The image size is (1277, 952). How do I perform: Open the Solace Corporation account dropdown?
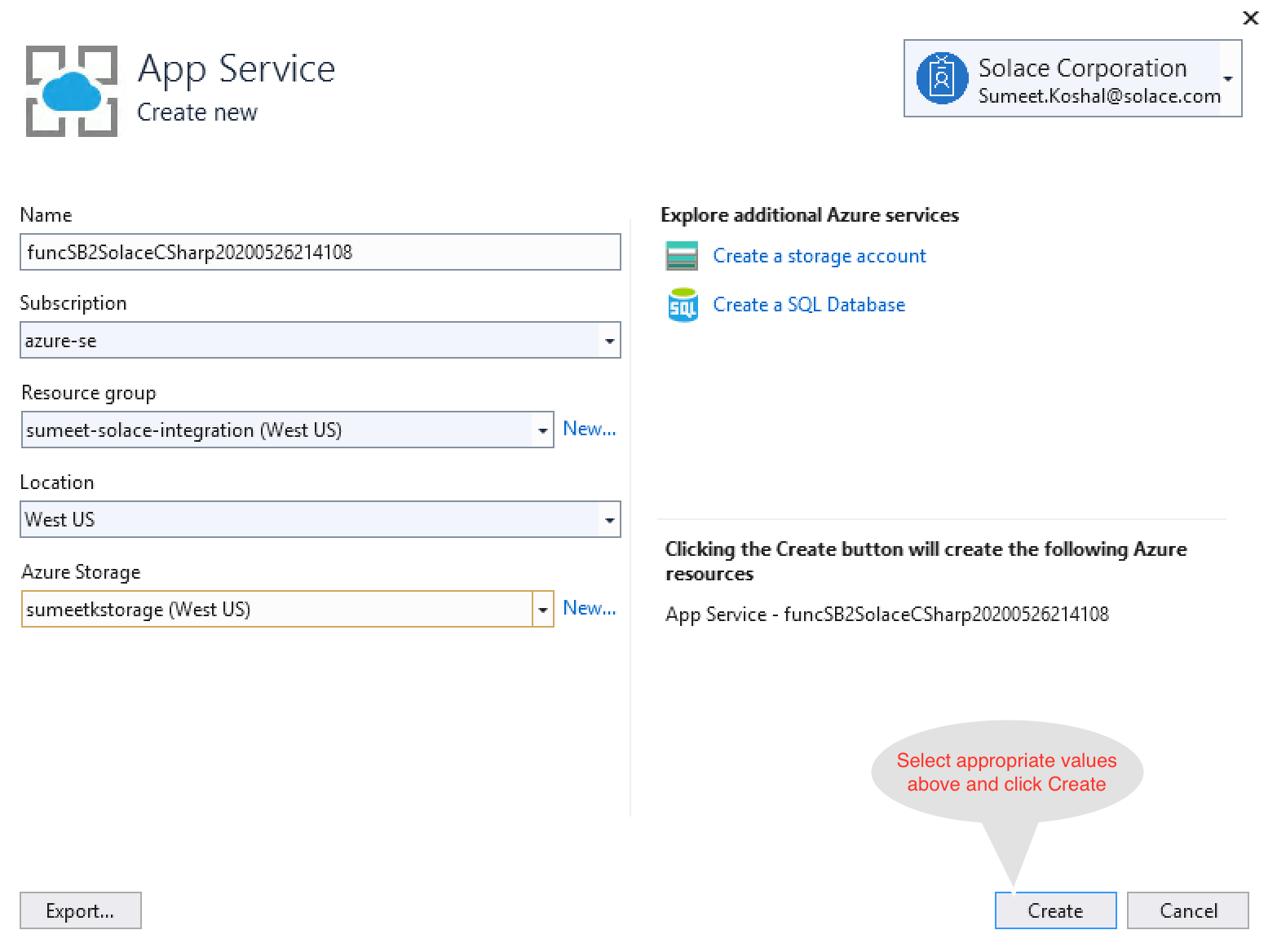pyautogui.click(x=1227, y=79)
